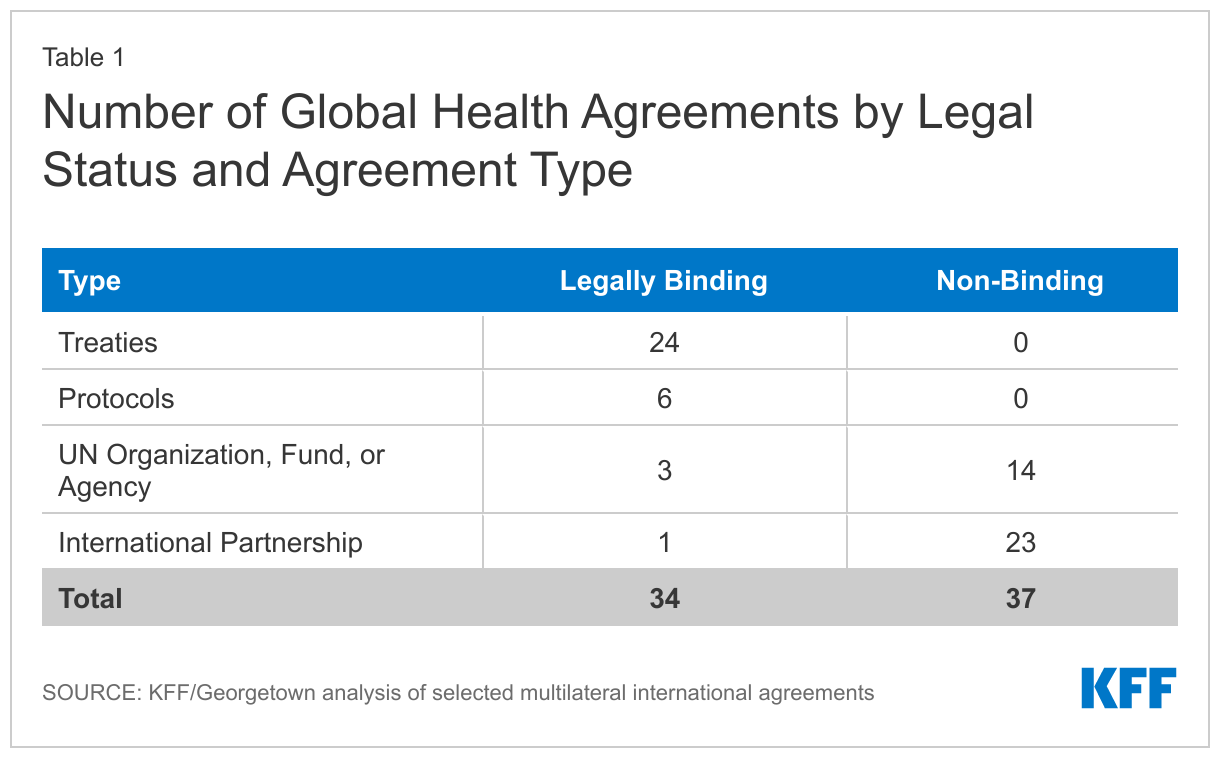Click the UN Organization legally binding value 3
The width and height of the screenshot is (1220, 758).
point(664,471)
